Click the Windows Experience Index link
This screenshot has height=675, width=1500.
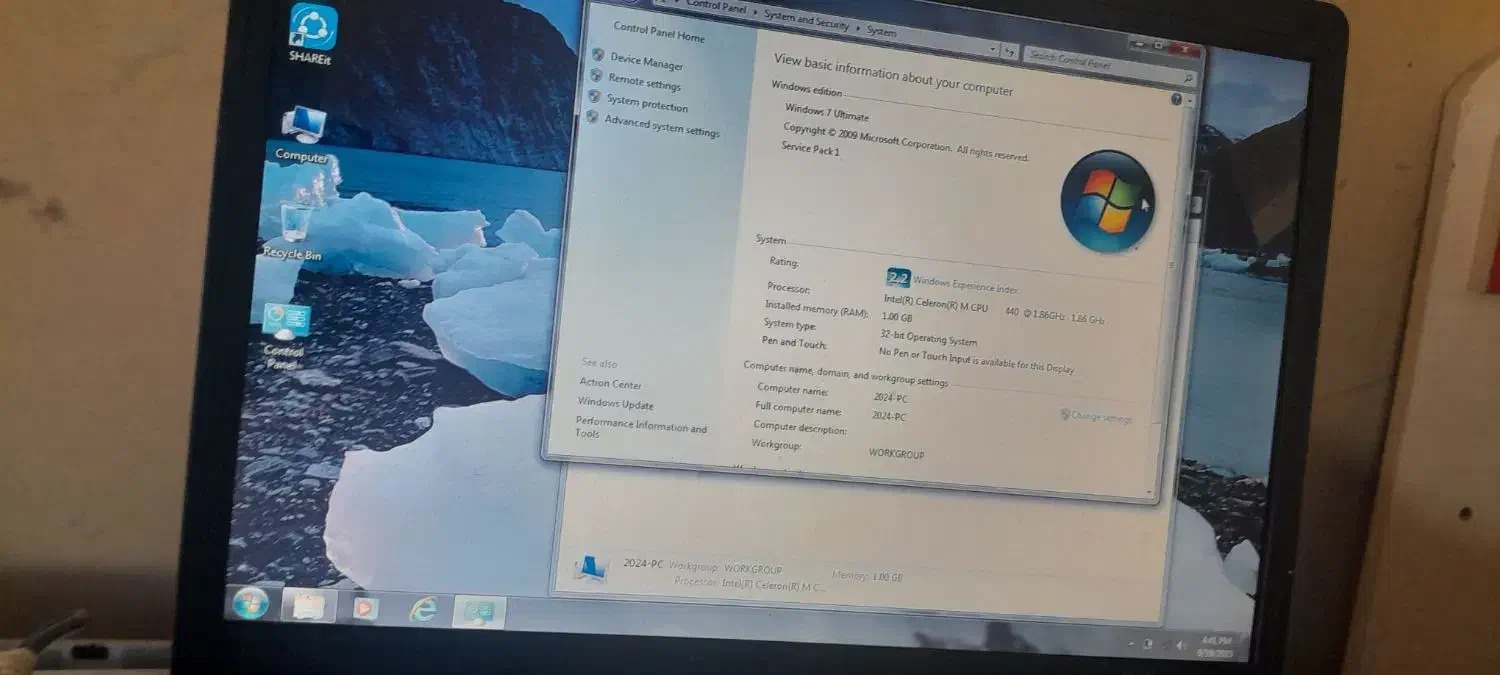click(x=964, y=285)
